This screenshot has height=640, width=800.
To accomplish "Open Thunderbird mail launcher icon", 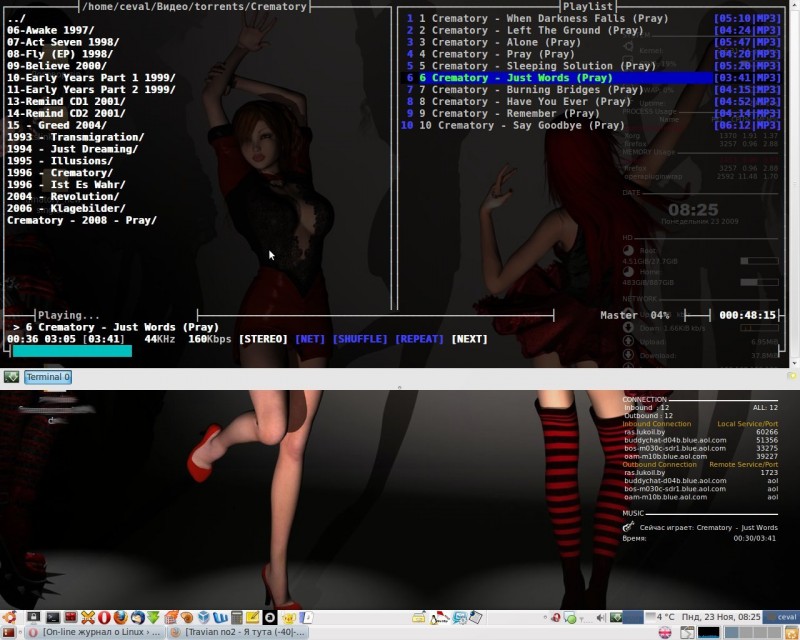I will point(138,618).
